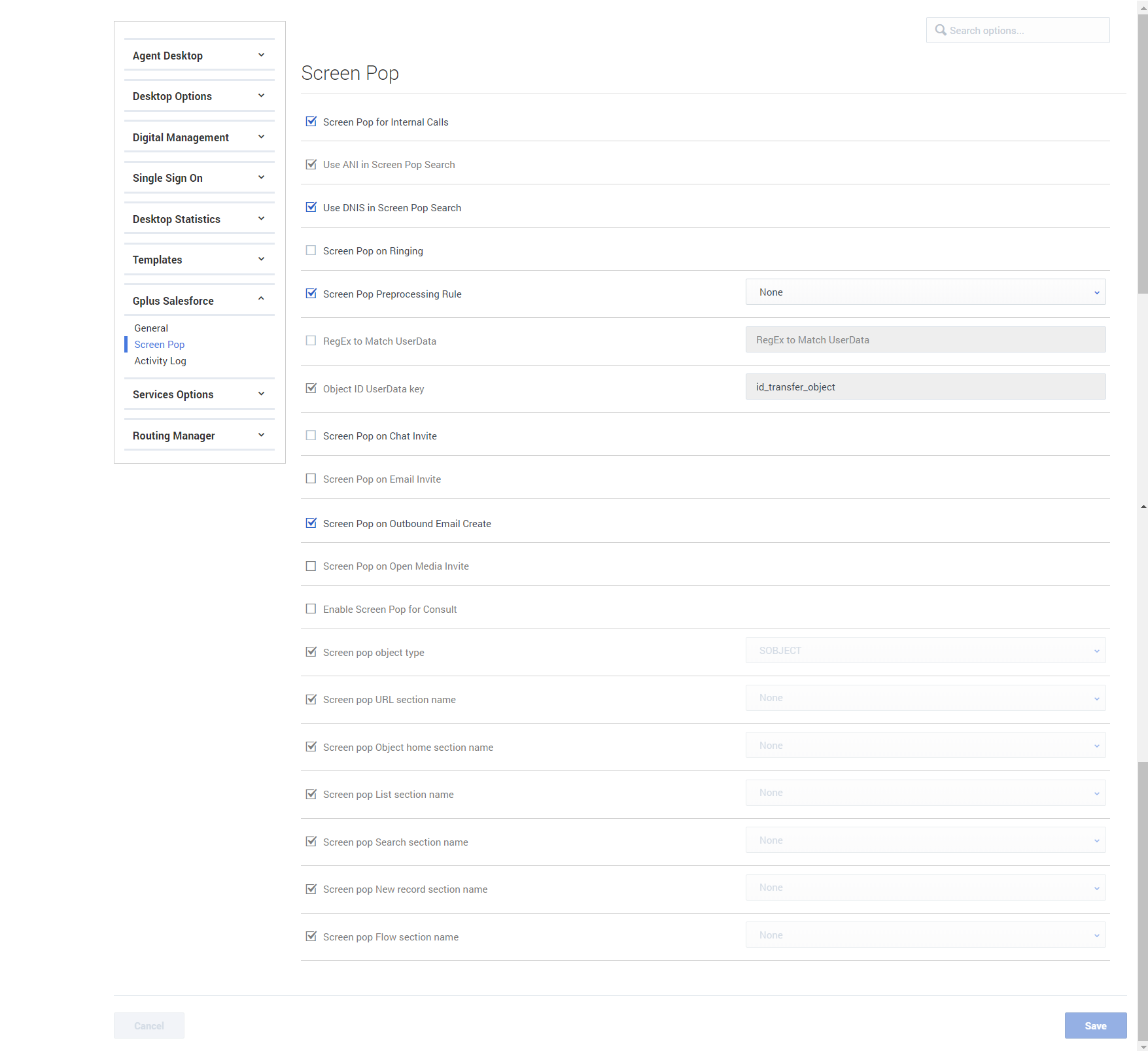Open the Screen pop object type dropdown
Viewport: 1148px width, 1051px height.
[x=926, y=651]
